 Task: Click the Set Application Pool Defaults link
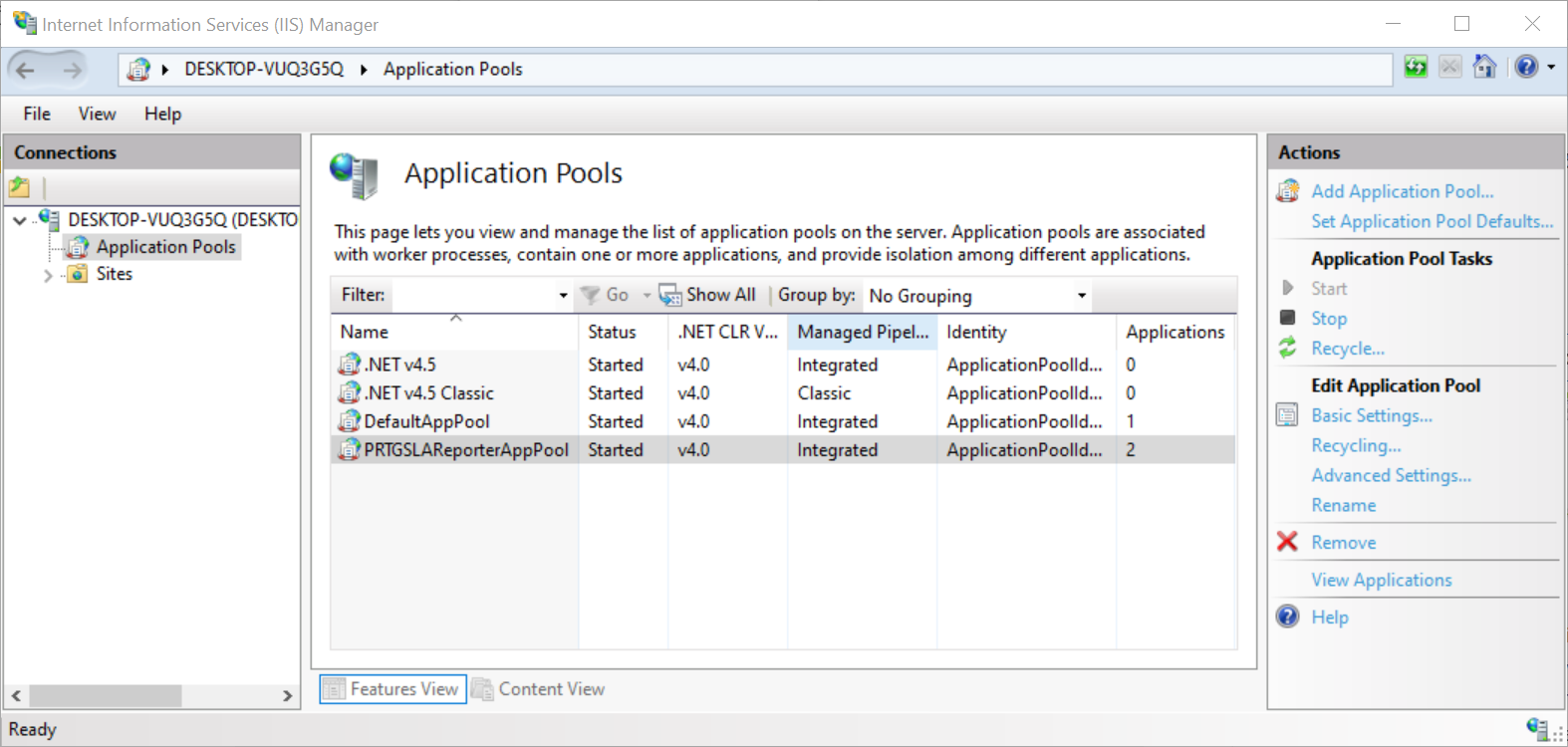[x=1432, y=221]
